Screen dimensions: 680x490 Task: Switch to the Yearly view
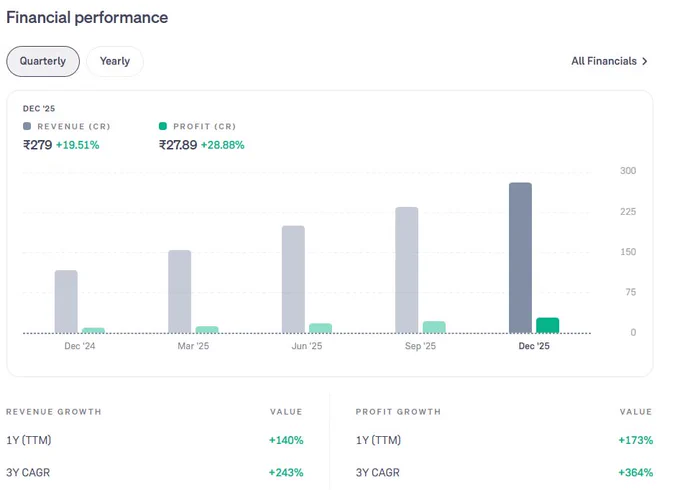pyautogui.click(x=115, y=61)
